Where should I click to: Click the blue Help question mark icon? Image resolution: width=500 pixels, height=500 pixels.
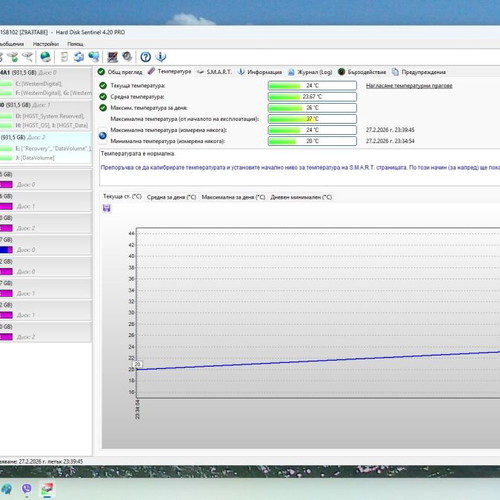[x=145, y=57]
